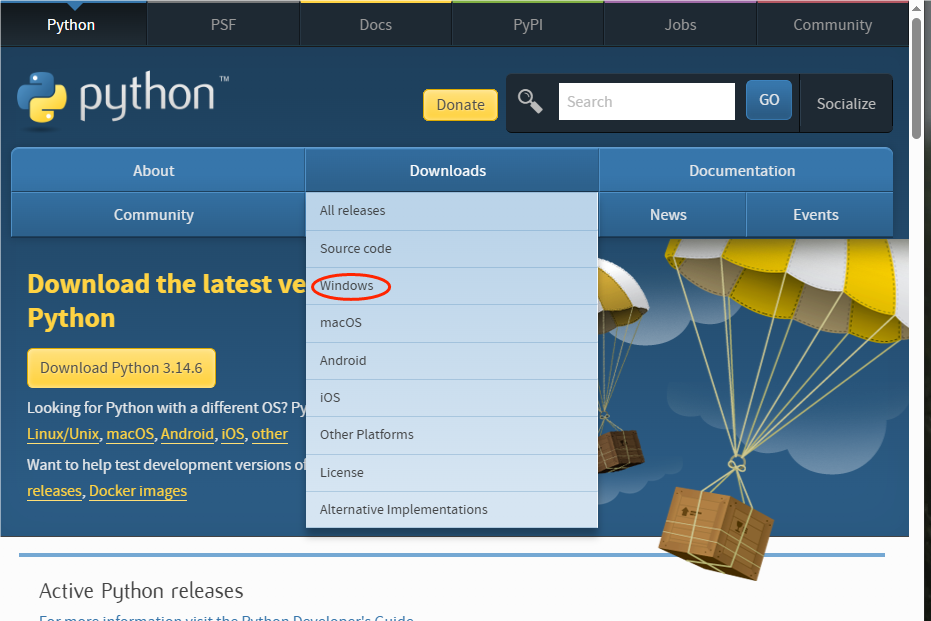Focus the Search input field
The height and width of the screenshot is (621, 931).
tap(647, 102)
